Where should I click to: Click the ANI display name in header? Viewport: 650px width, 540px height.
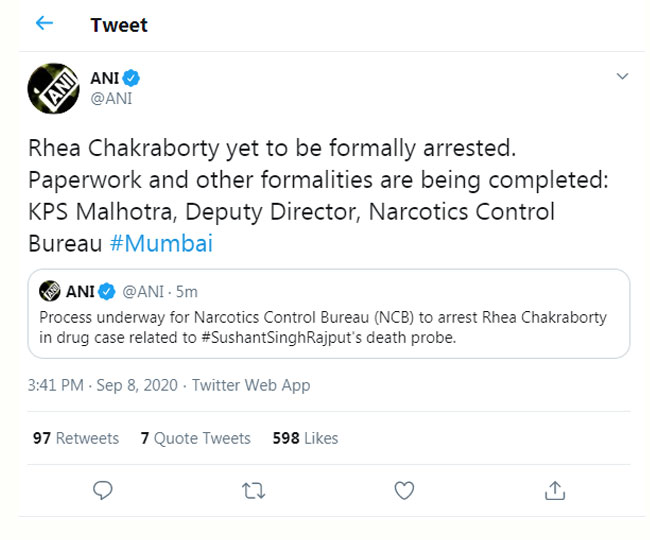pyautogui.click(x=105, y=78)
